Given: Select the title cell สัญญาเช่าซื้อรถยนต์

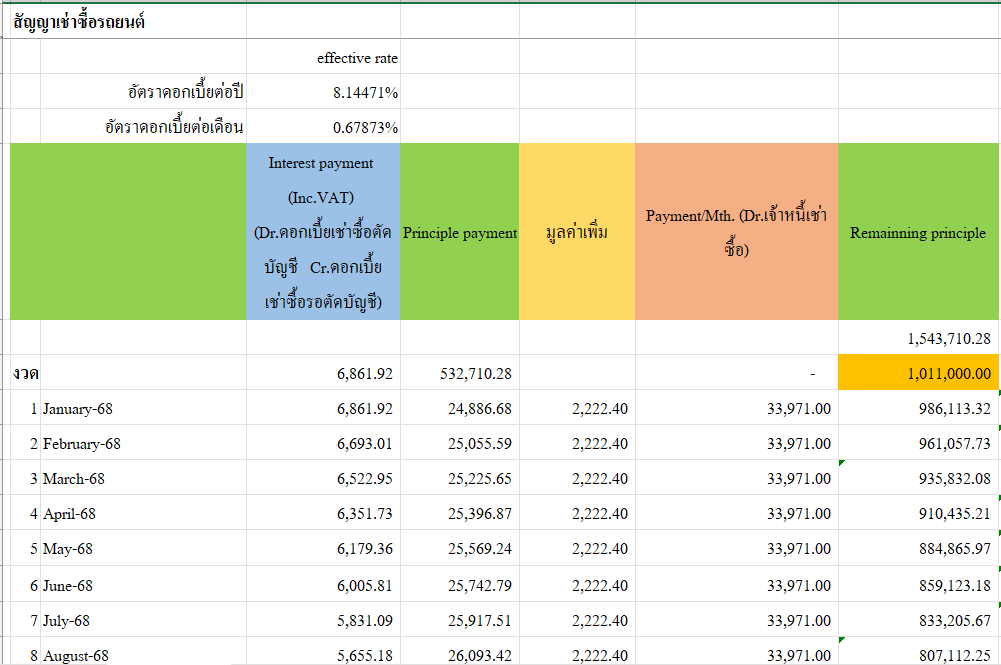Looking at the screenshot, I should 80,22.
